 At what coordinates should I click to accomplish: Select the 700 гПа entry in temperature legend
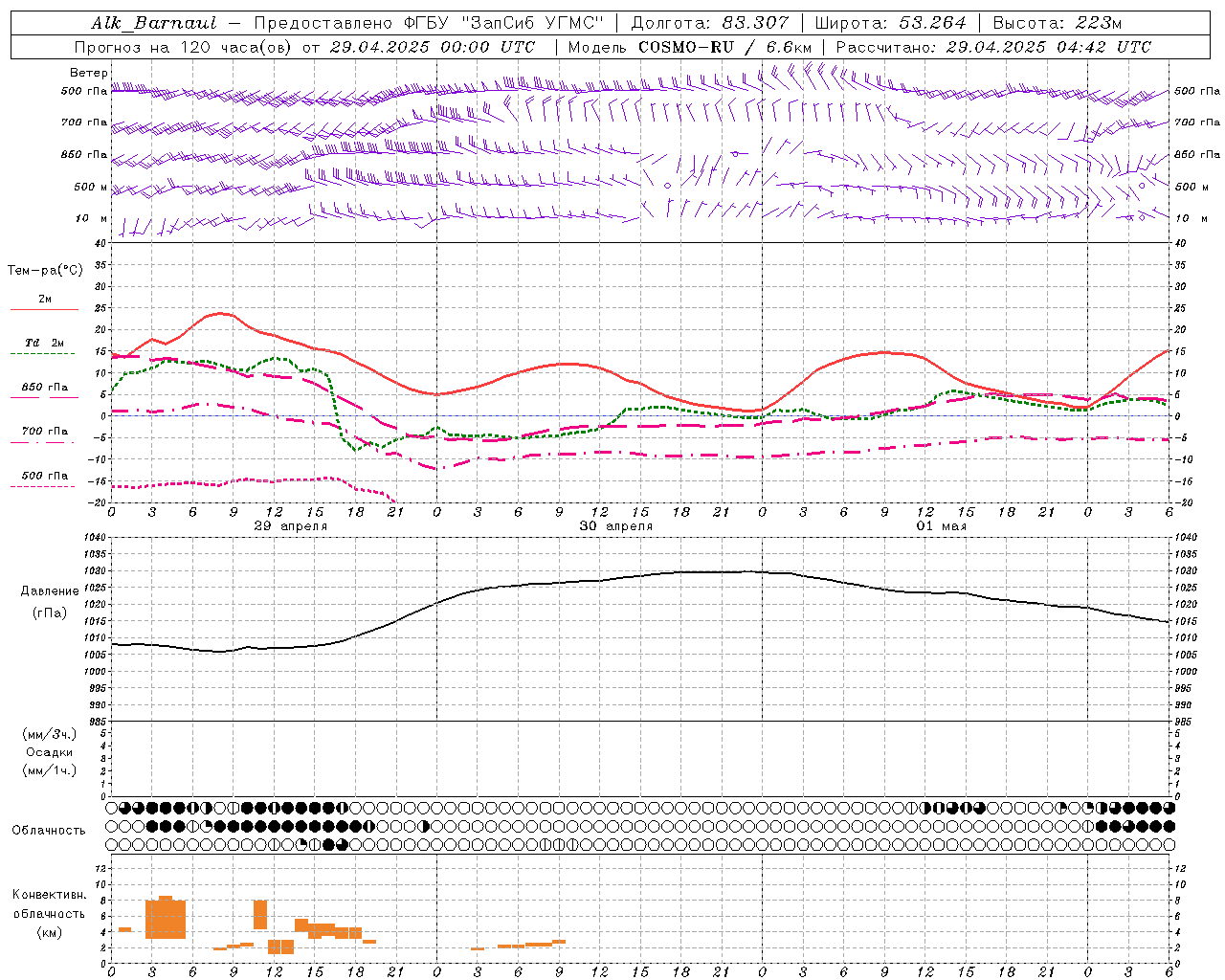[x=45, y=432]
